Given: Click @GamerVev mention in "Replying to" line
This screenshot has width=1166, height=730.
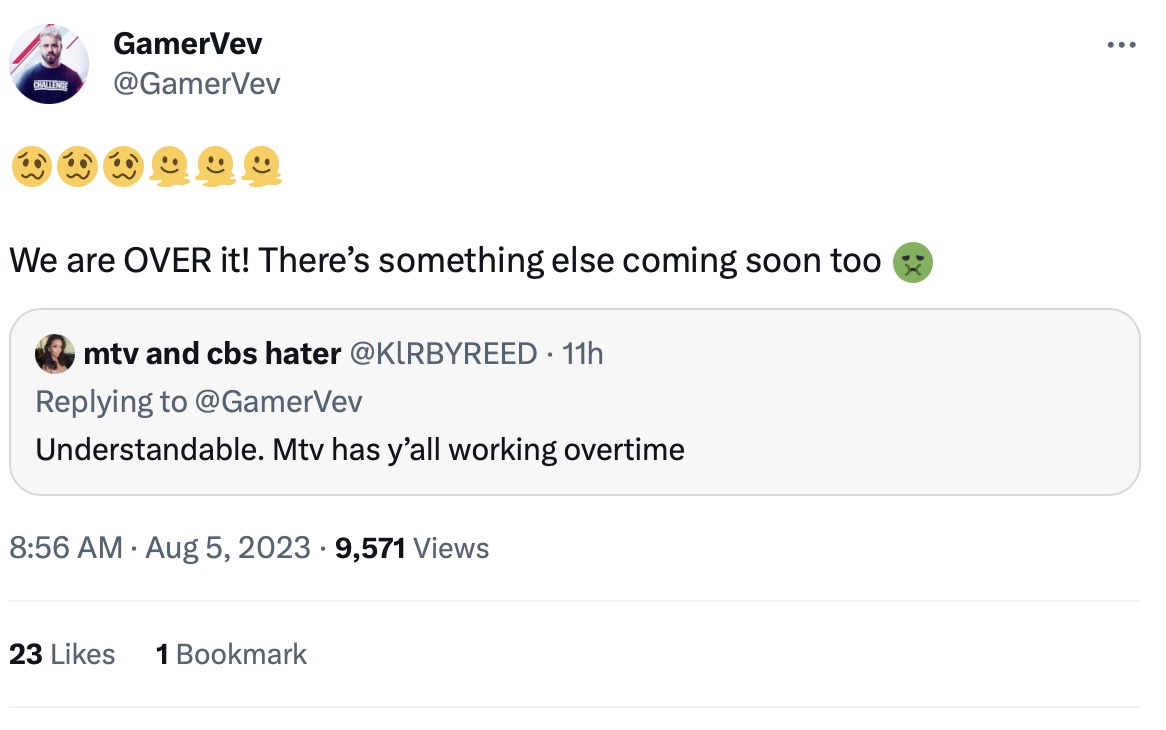Looking at the screenshot, I should point(278,401).
